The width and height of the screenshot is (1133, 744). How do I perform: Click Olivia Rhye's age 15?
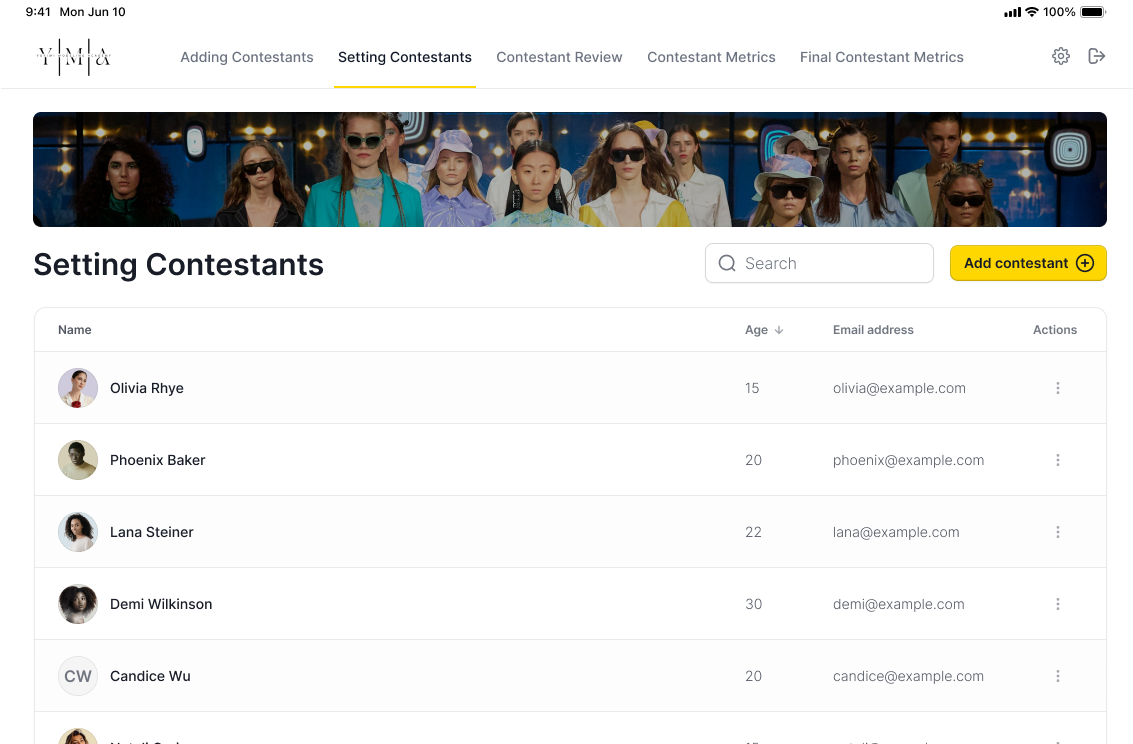coord(752,388)
